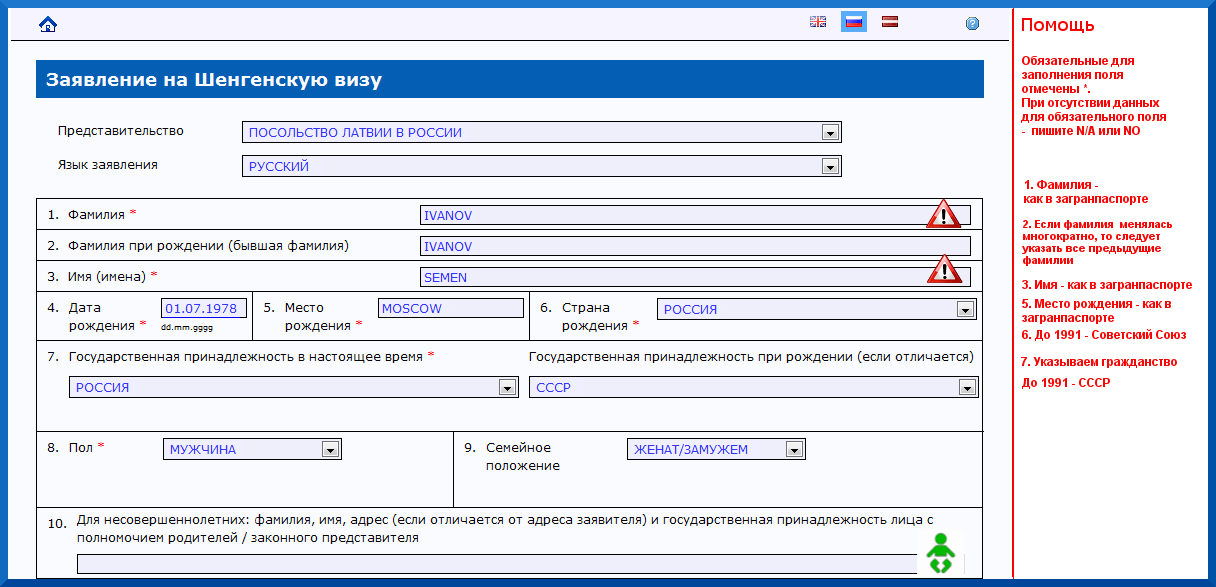
Task: Click the place of birth MOSCOW field
Action: (x=450, y=309)
